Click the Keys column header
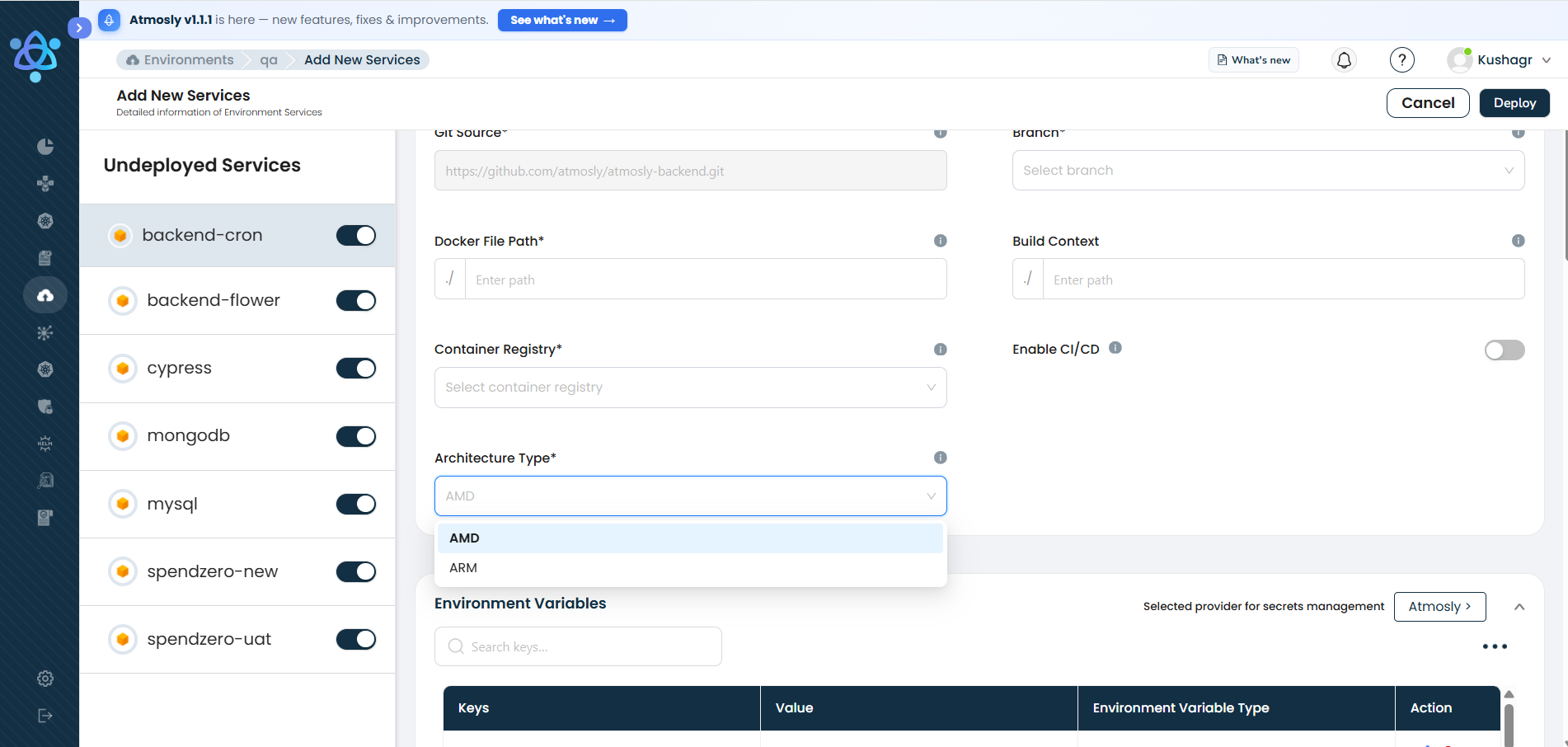This screenshot has height=747, width=1568. [602, 708]
